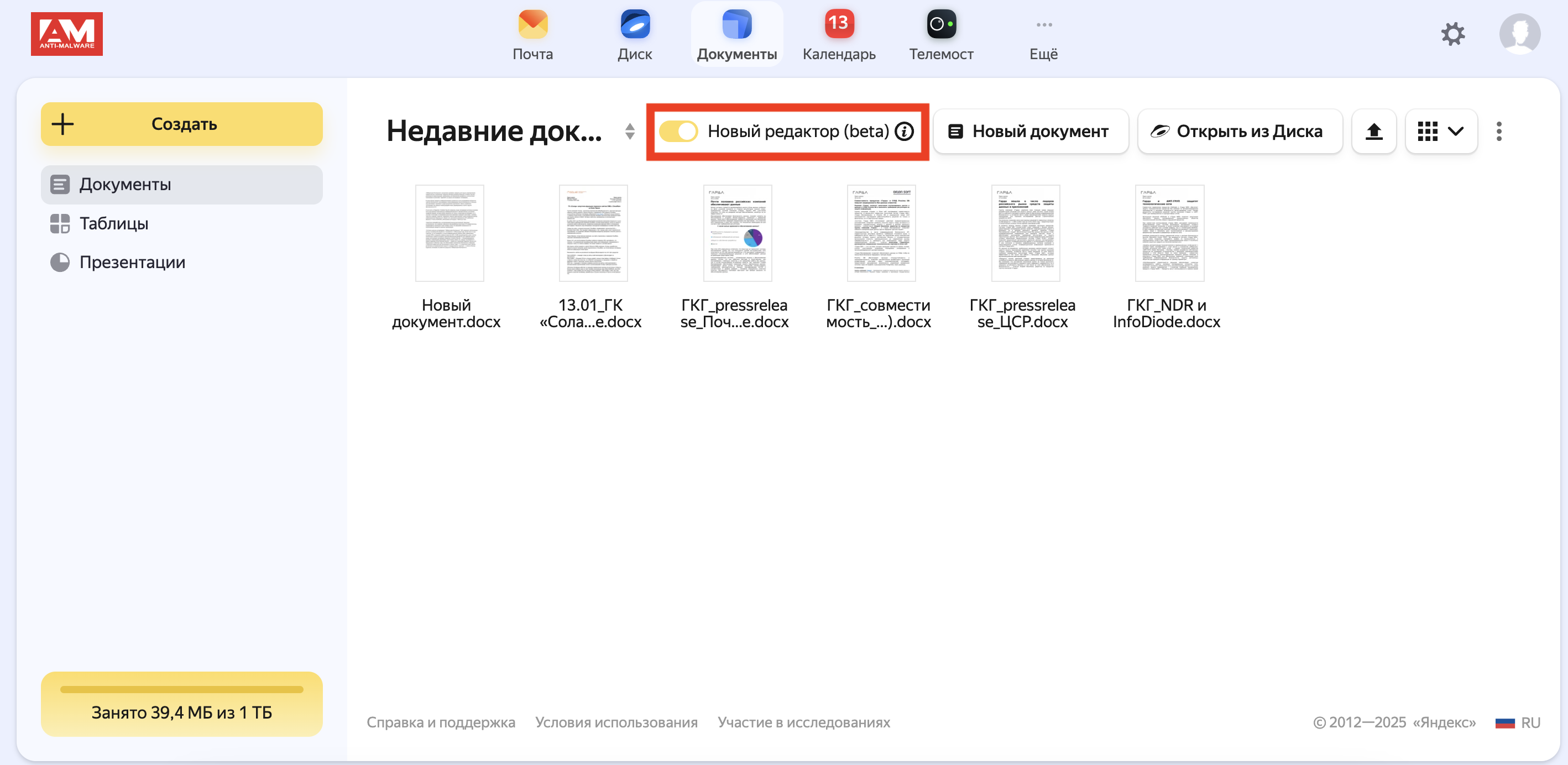The height and width of the screenshot is (765, 1568).
Task: Open the Почта mail icon
Action: pos(532,25)
